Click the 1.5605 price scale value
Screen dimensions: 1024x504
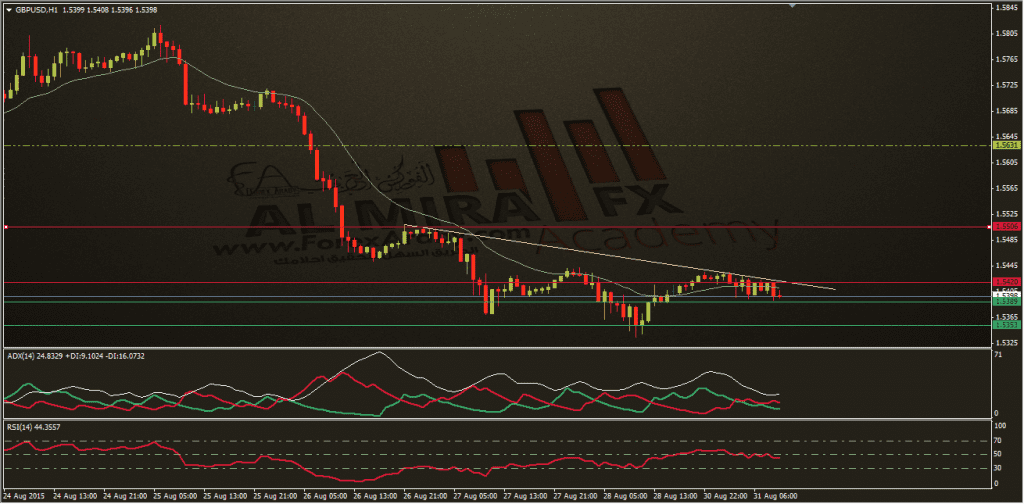point(1006,162)
